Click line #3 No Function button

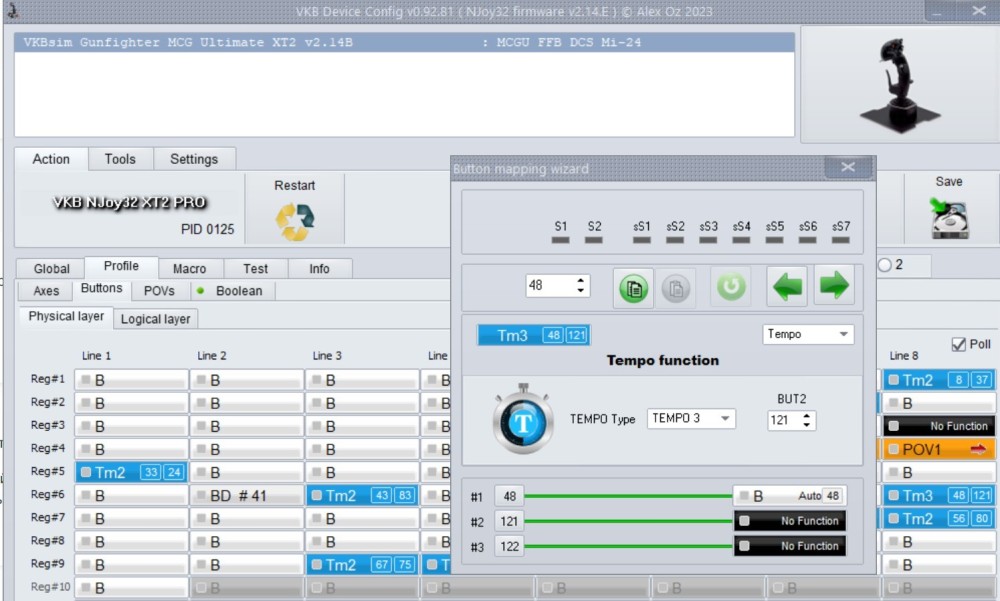pos(790,546)
